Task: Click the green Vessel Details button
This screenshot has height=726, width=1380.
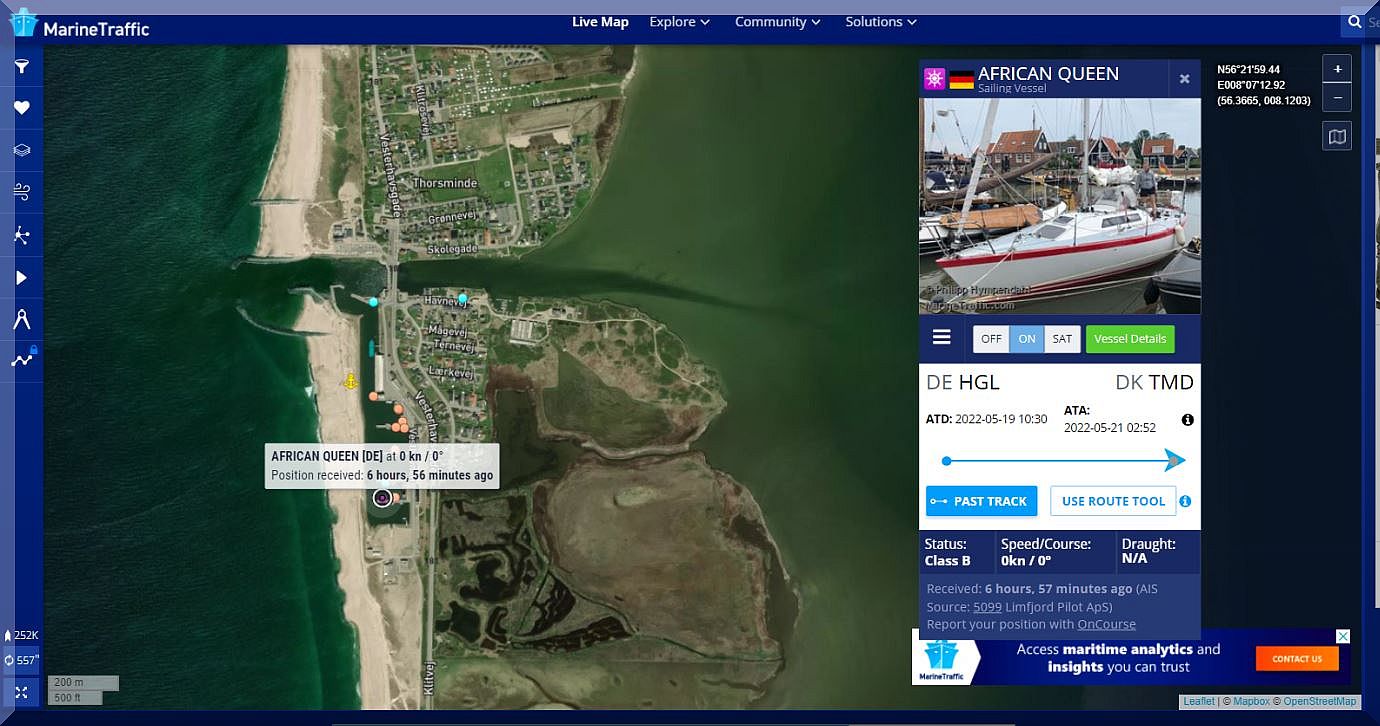Action: tap(1130, 339)
